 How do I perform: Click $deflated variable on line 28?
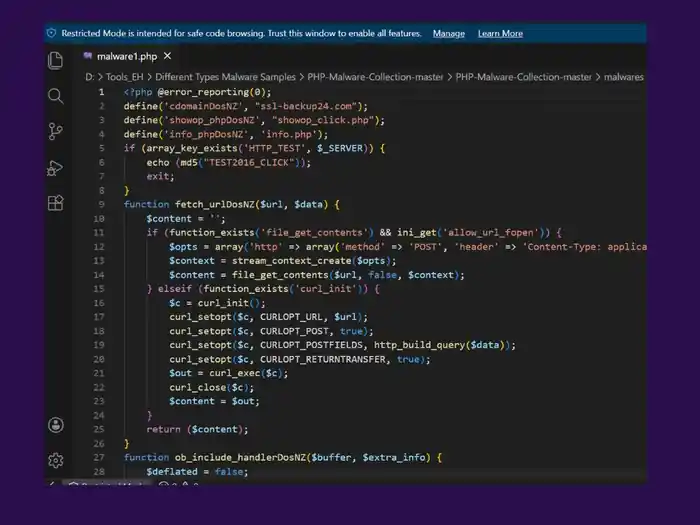(172, 471)
